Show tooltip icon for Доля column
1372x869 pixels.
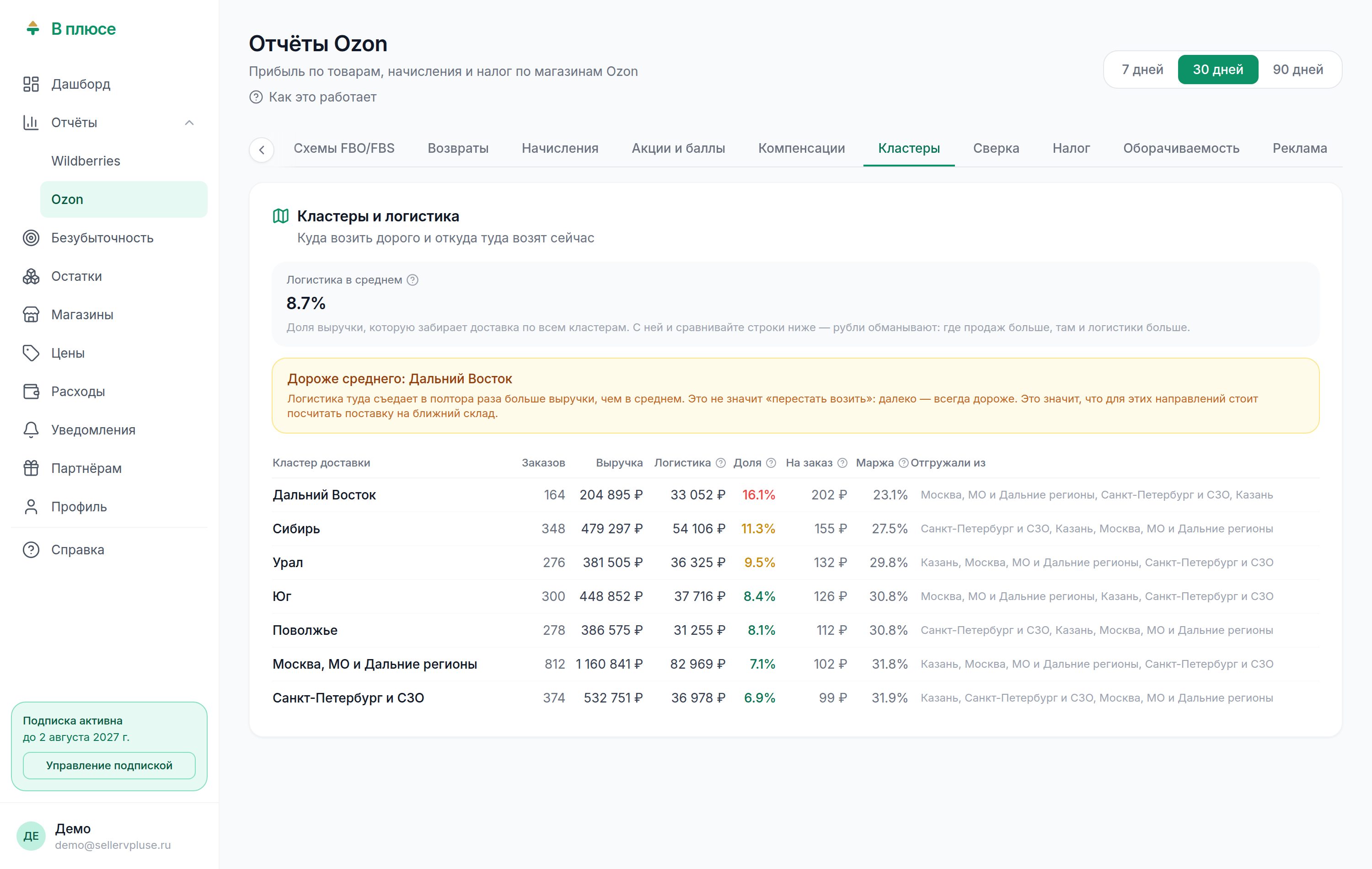(771, 463)
